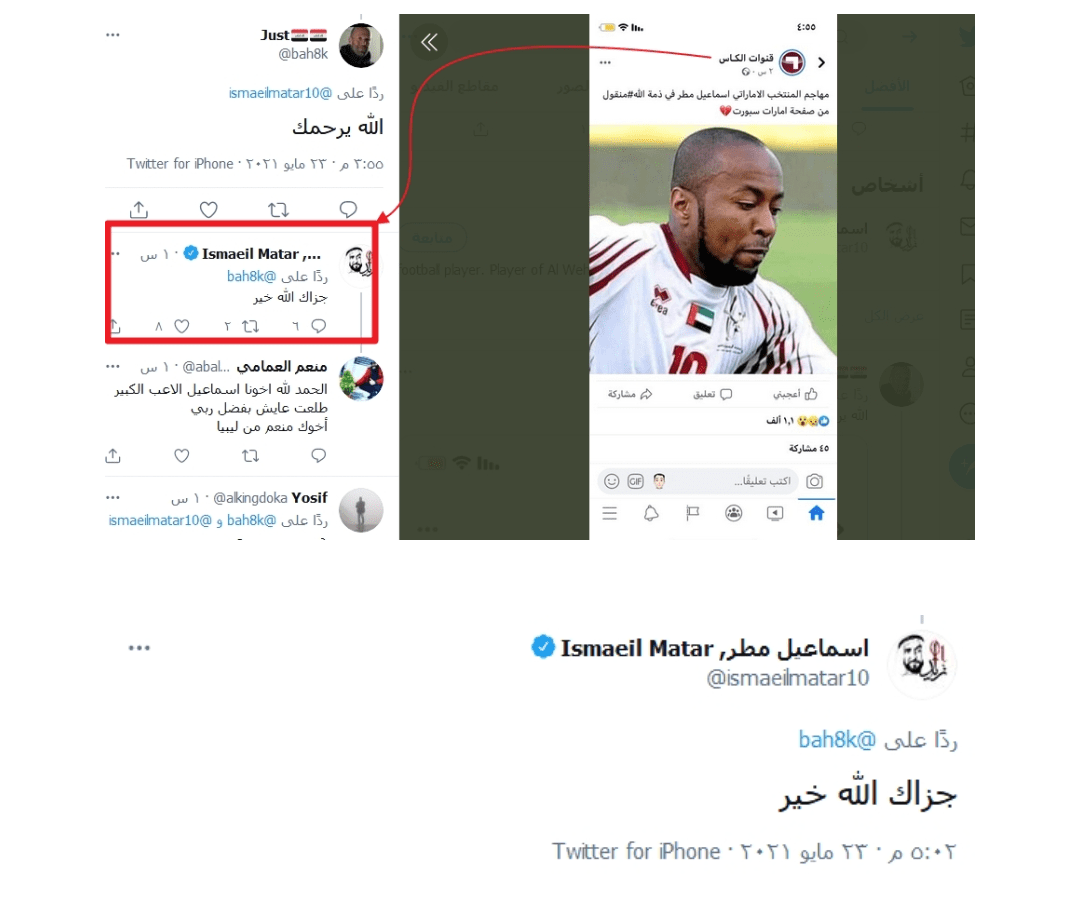Click the GIF icon in the comment bar
Image resolution: width=1080 pixels, height=900 pixels.
(x=635, y=481)
